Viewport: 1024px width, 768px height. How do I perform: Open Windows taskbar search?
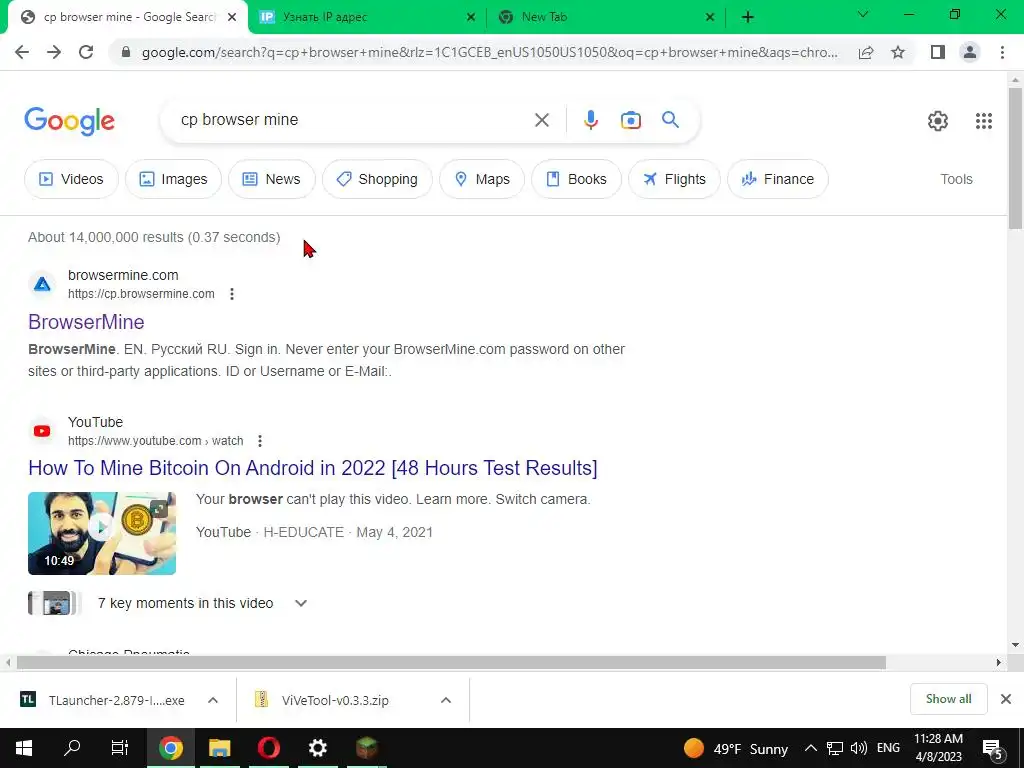(x=72, y=748)
